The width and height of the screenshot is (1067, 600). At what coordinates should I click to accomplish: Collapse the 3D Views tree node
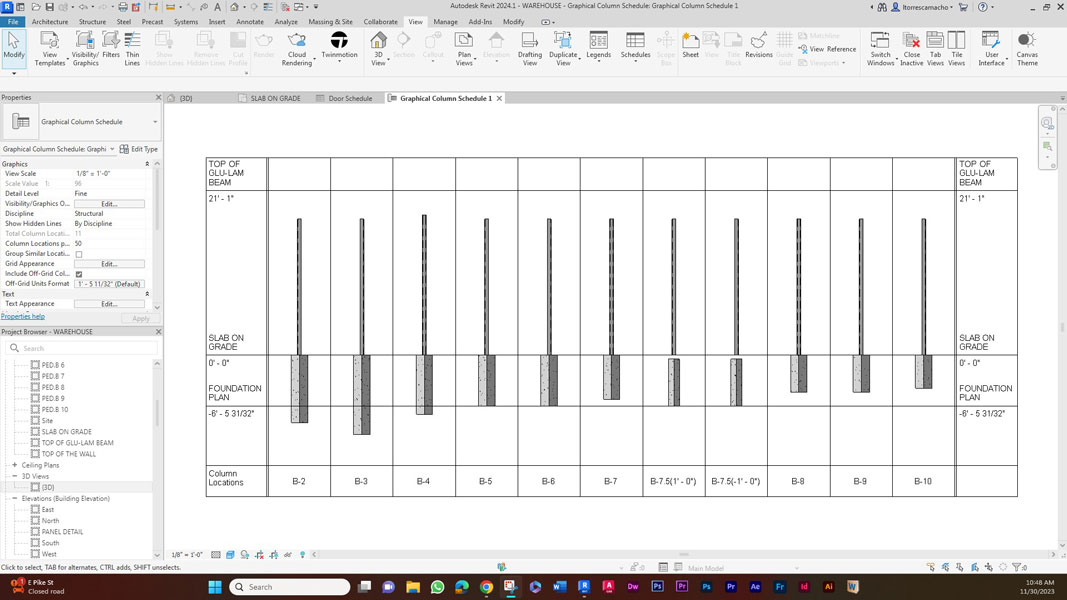14,476
